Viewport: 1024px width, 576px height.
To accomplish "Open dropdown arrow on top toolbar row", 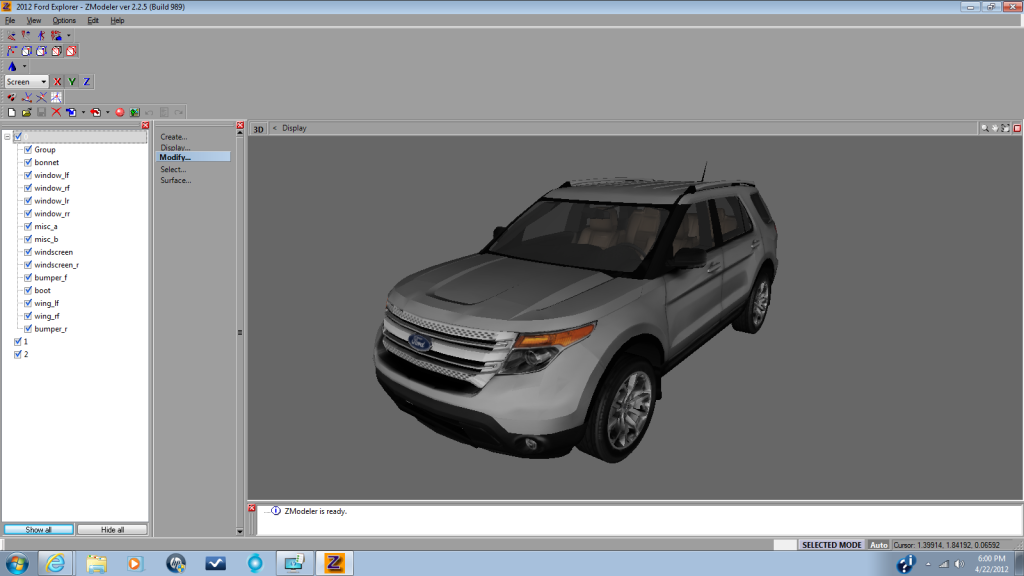I will coord(69,35).
